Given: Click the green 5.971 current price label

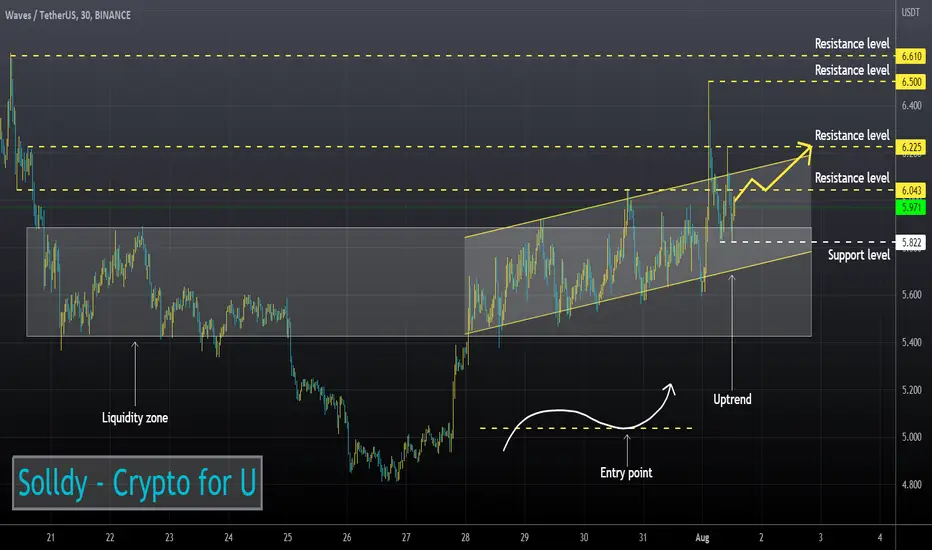Looking at the screenshot, I should coord(911,207).
